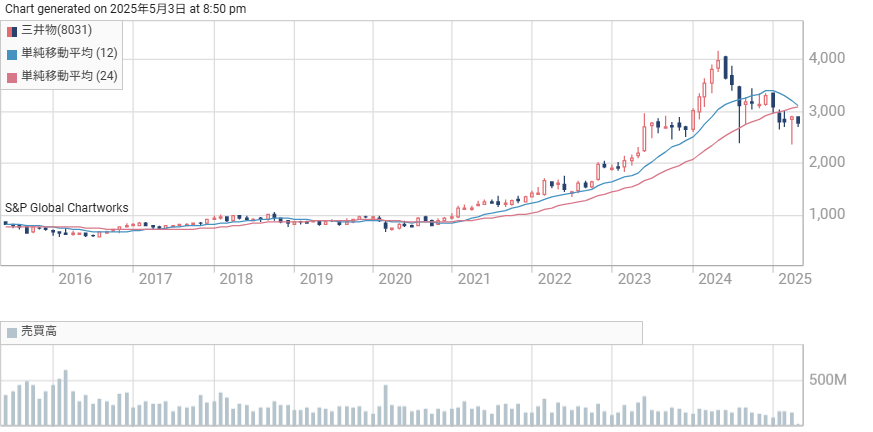
Task: Click the 2018 x-axis year label
Action: point(236,278)
